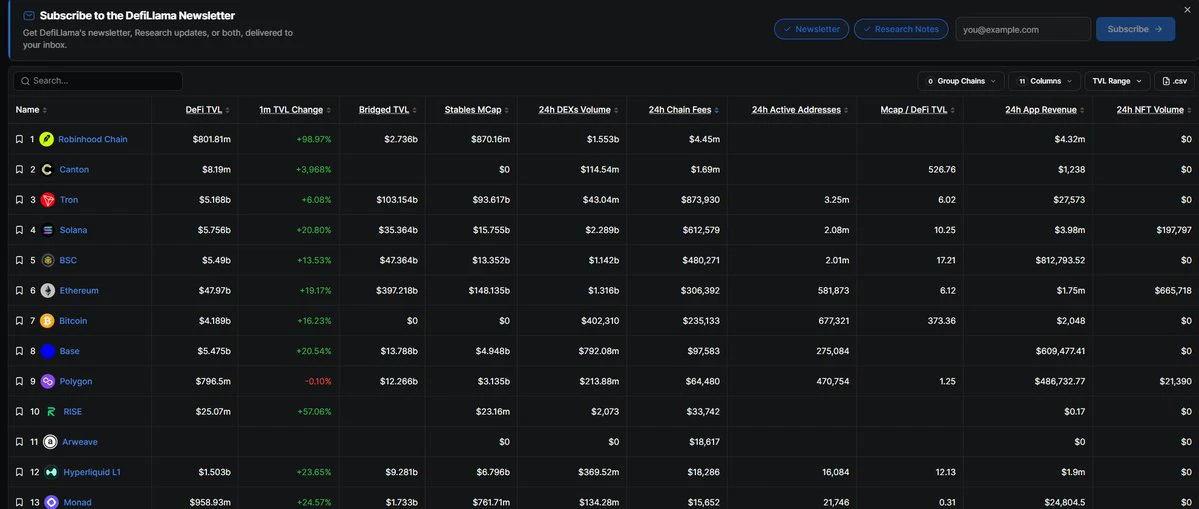Bookmark the Robinhood Chain row

pyautogui.click(x=20, y=139)
